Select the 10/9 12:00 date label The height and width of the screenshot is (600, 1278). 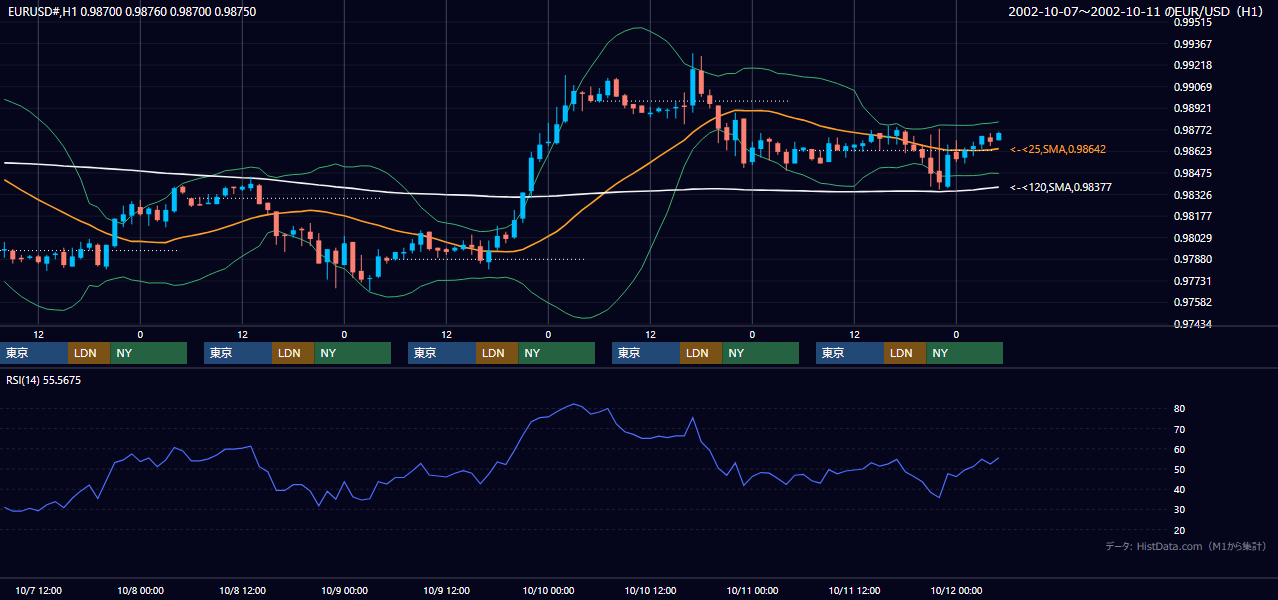coord(447,591)
